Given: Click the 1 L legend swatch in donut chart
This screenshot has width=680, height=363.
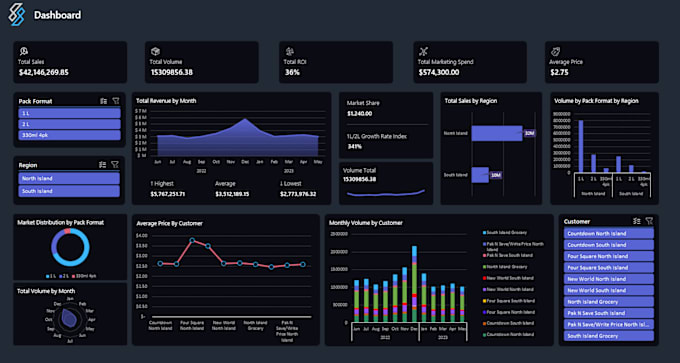Looking at the screenshot, I should (48, 276).
